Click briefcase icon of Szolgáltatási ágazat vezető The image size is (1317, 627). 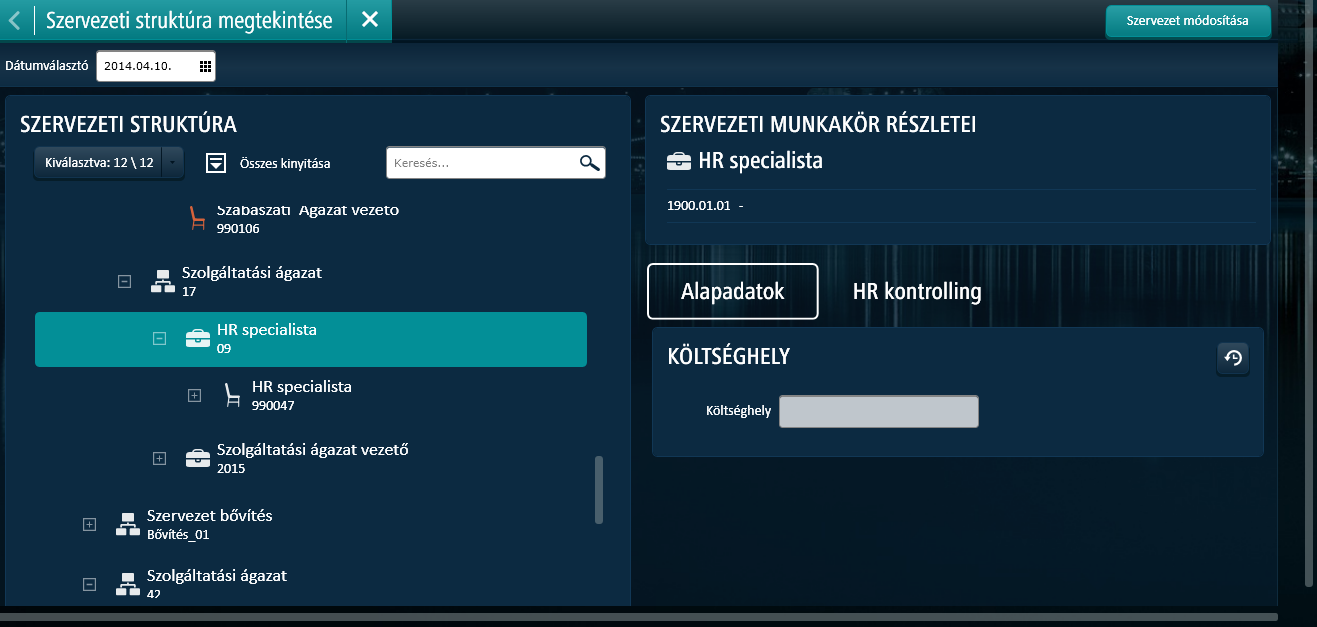[x=198, y=458]
